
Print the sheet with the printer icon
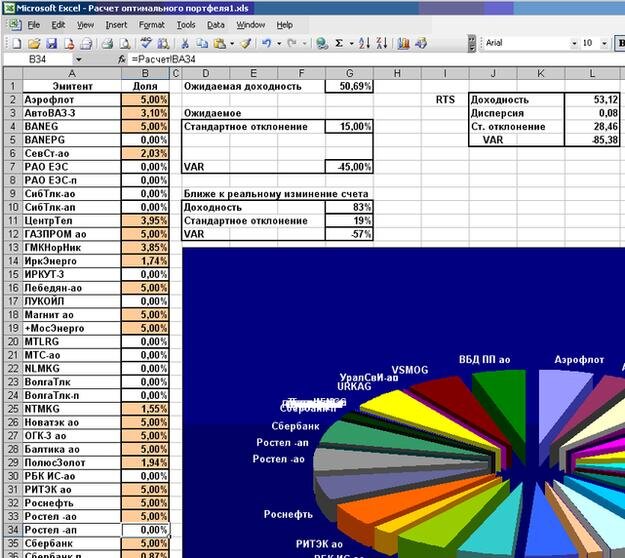107,43
